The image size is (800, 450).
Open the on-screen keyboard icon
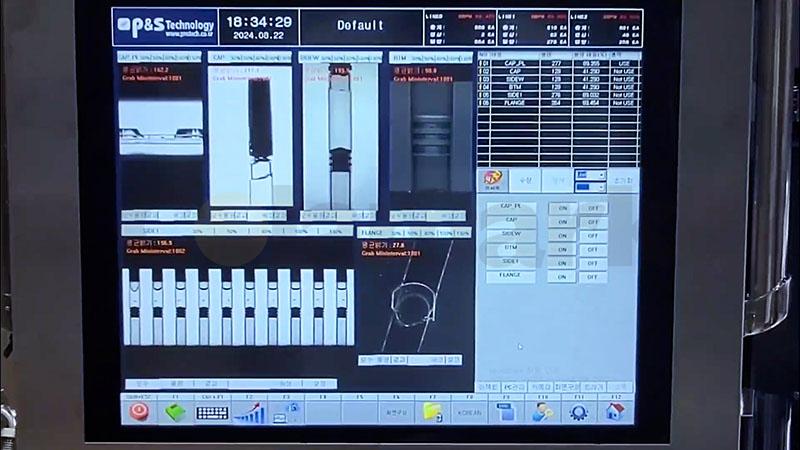[212, 412]
